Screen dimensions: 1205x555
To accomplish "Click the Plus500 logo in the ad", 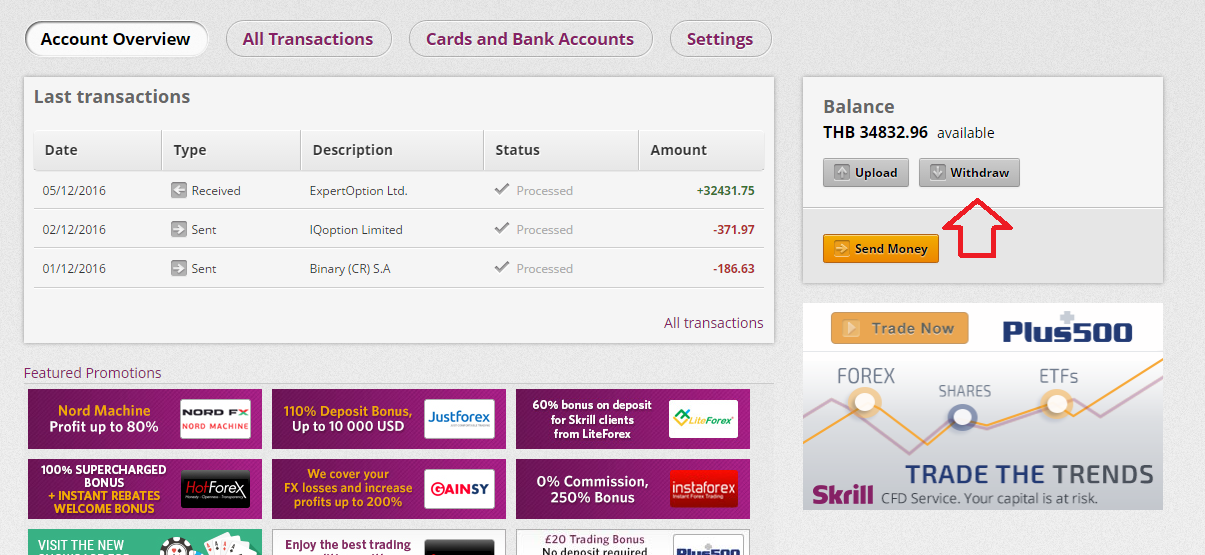I will [x=1067, y=328].
